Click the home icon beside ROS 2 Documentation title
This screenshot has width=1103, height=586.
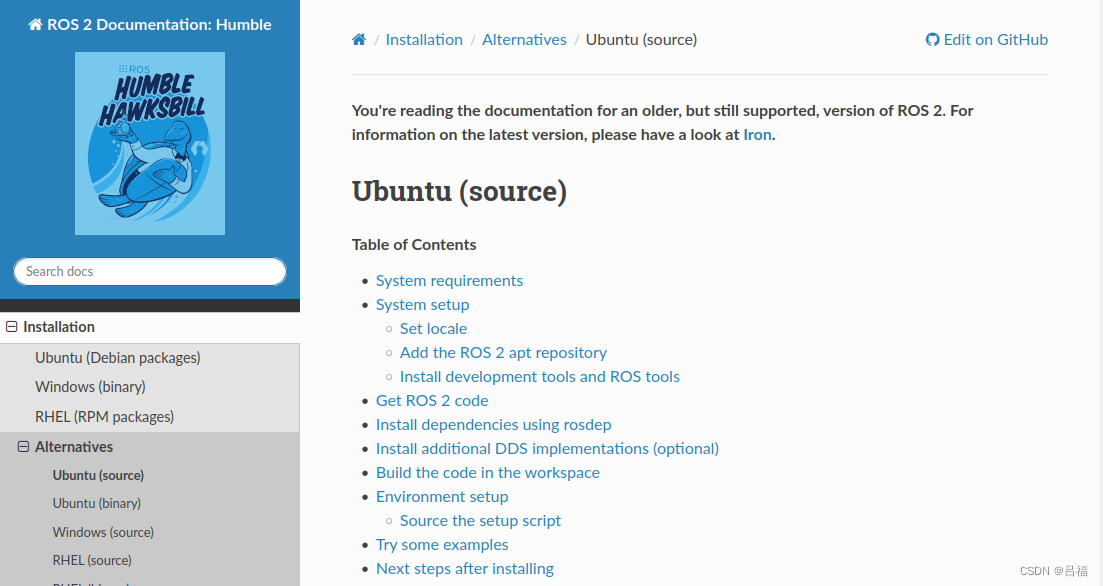tap(35, 25)
